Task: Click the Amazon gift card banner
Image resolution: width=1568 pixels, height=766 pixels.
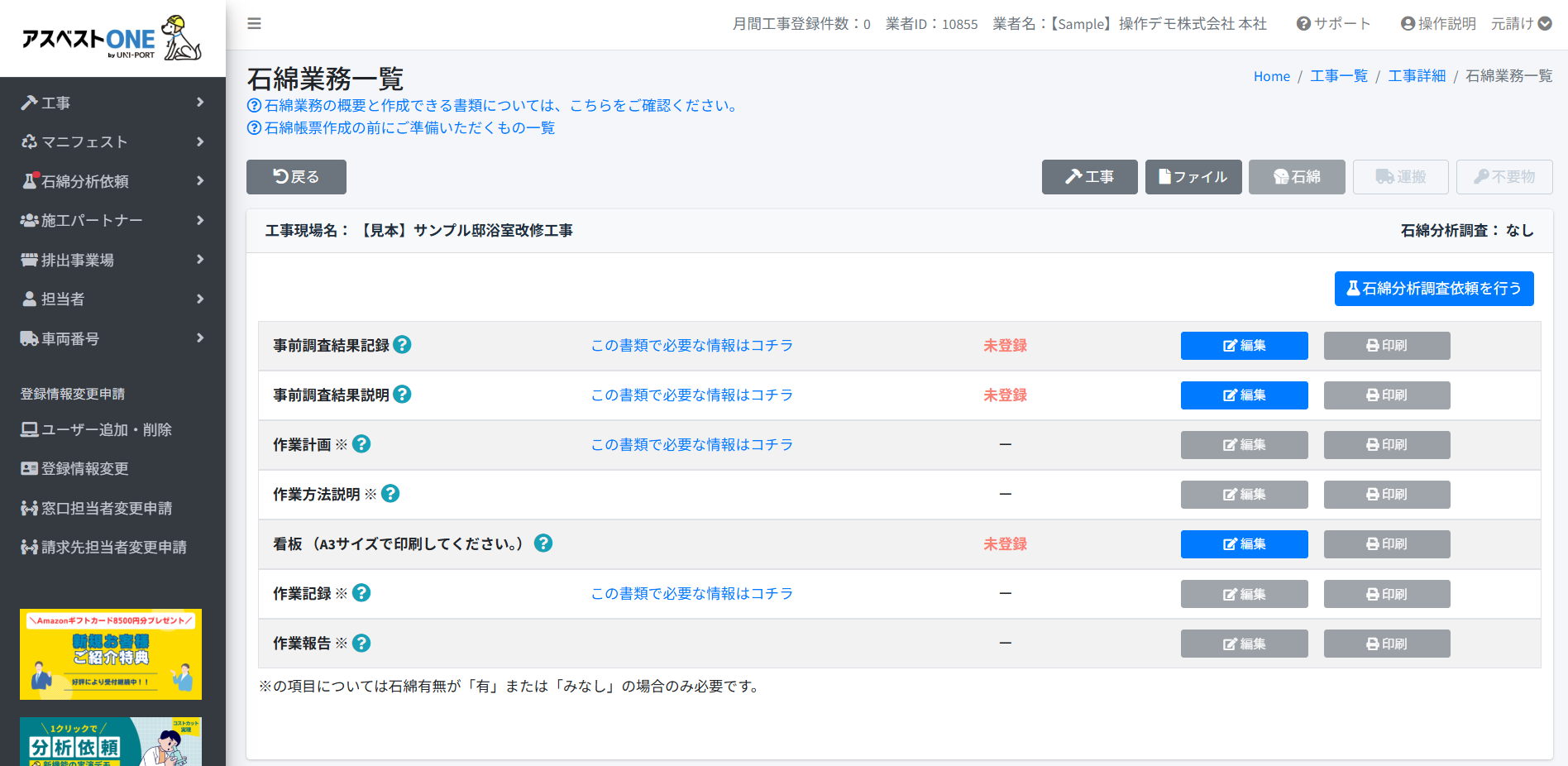Action: (x=111, y=654)
